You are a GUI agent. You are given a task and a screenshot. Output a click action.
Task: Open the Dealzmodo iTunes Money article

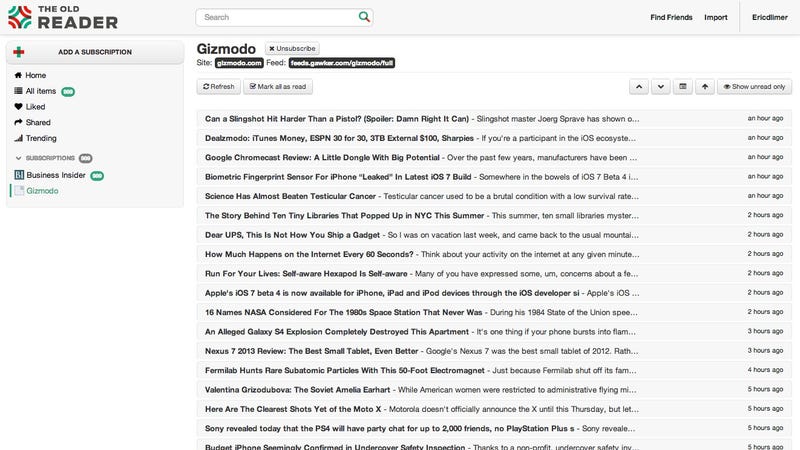[x=494, y=138]
